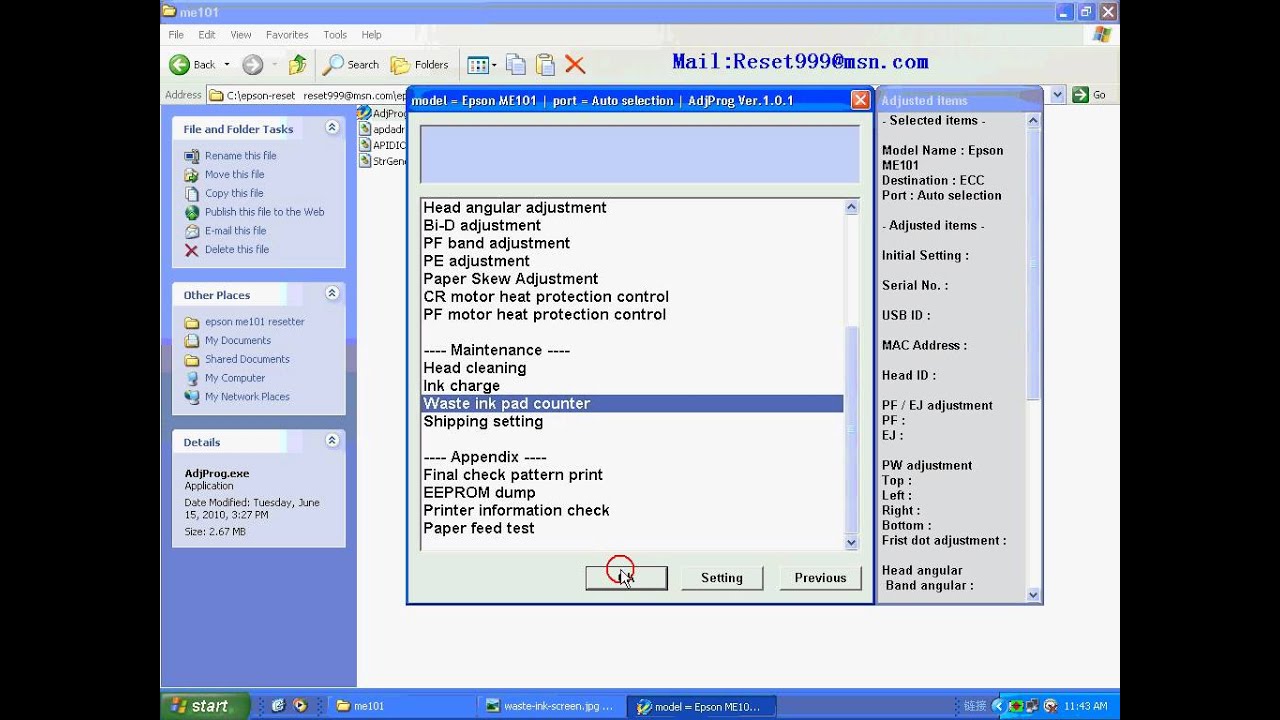Click the red Delete X toolbar icon

[x=575, y=65]
